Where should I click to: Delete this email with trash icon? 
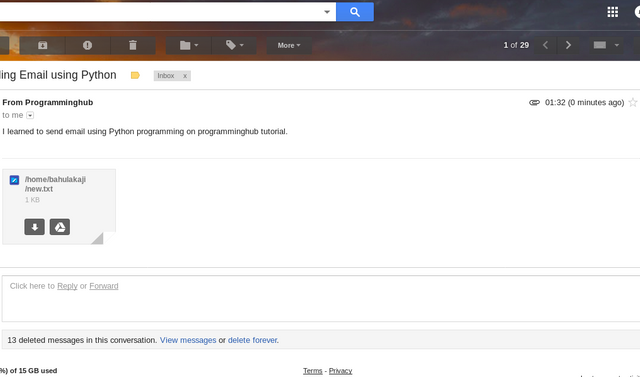coord(133,45)
